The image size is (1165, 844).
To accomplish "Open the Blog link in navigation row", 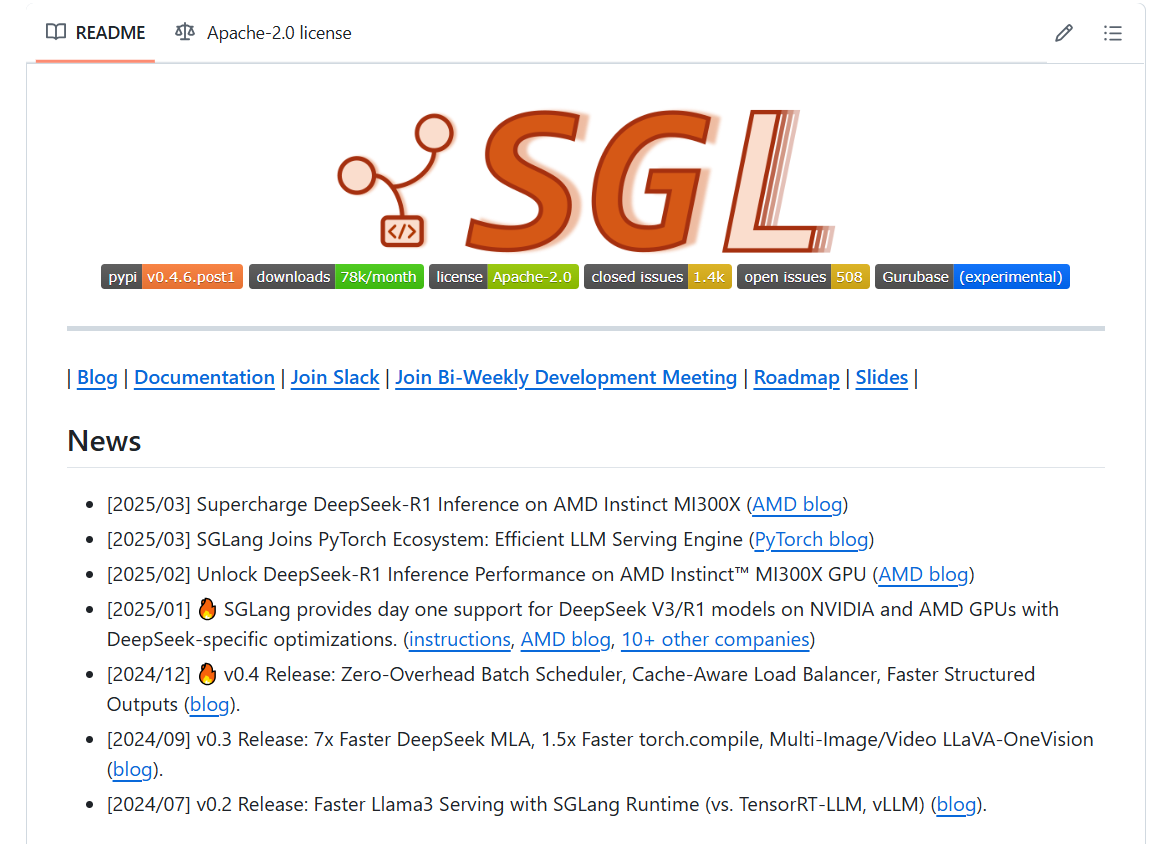I will click(97, 377).
